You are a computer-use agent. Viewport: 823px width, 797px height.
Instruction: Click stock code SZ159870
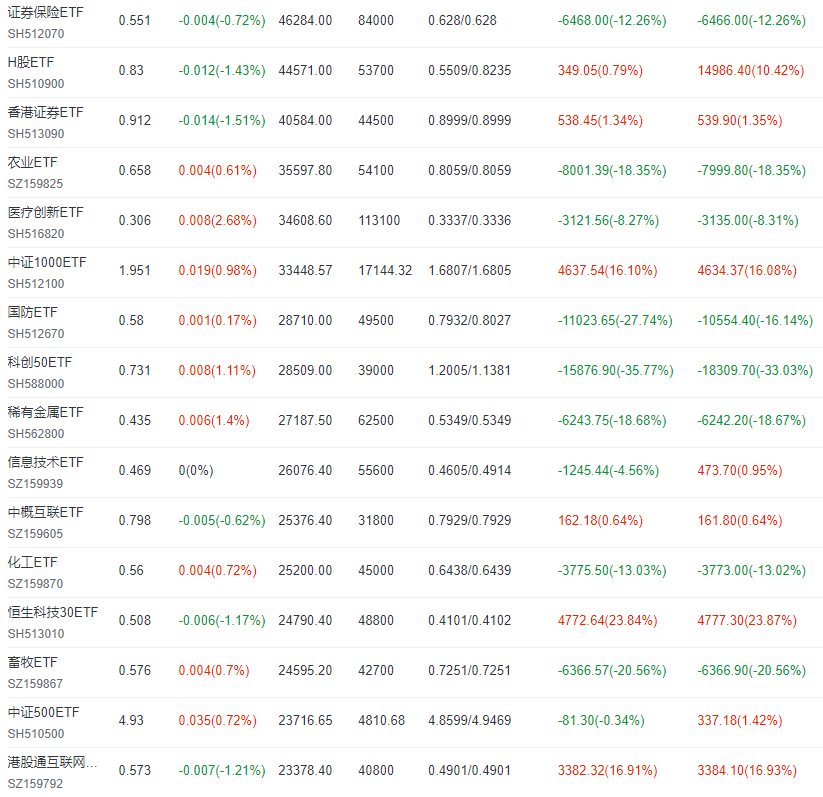(x=36, y=583)
